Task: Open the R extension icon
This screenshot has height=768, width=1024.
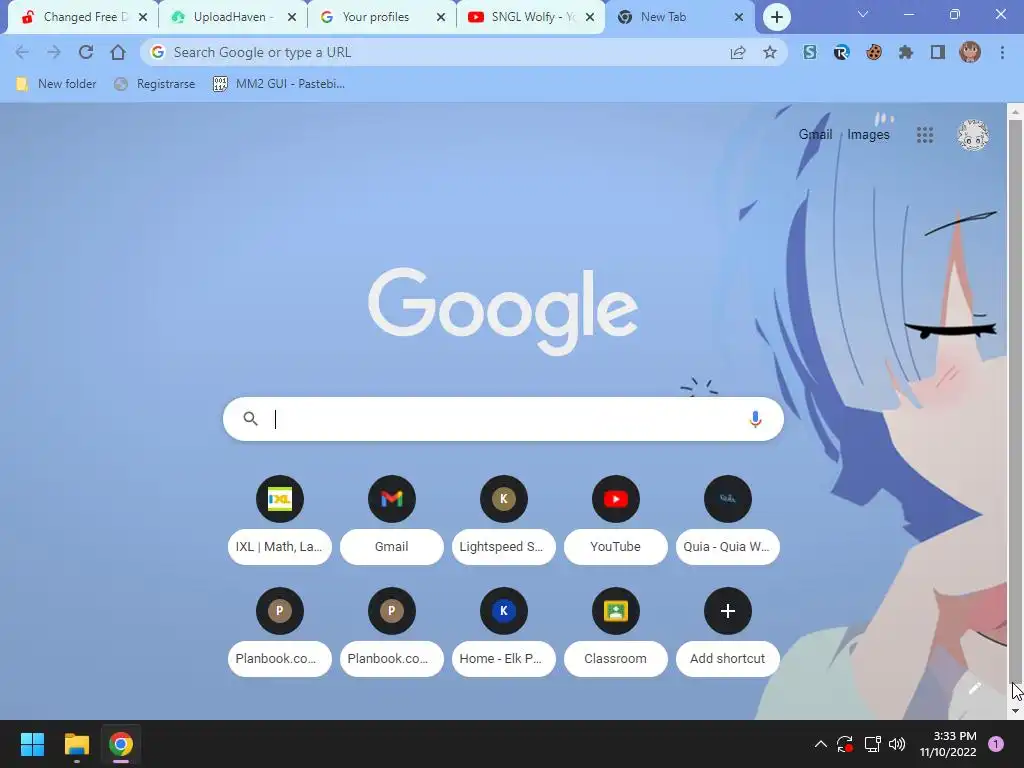Action: [x=841, y=52]
